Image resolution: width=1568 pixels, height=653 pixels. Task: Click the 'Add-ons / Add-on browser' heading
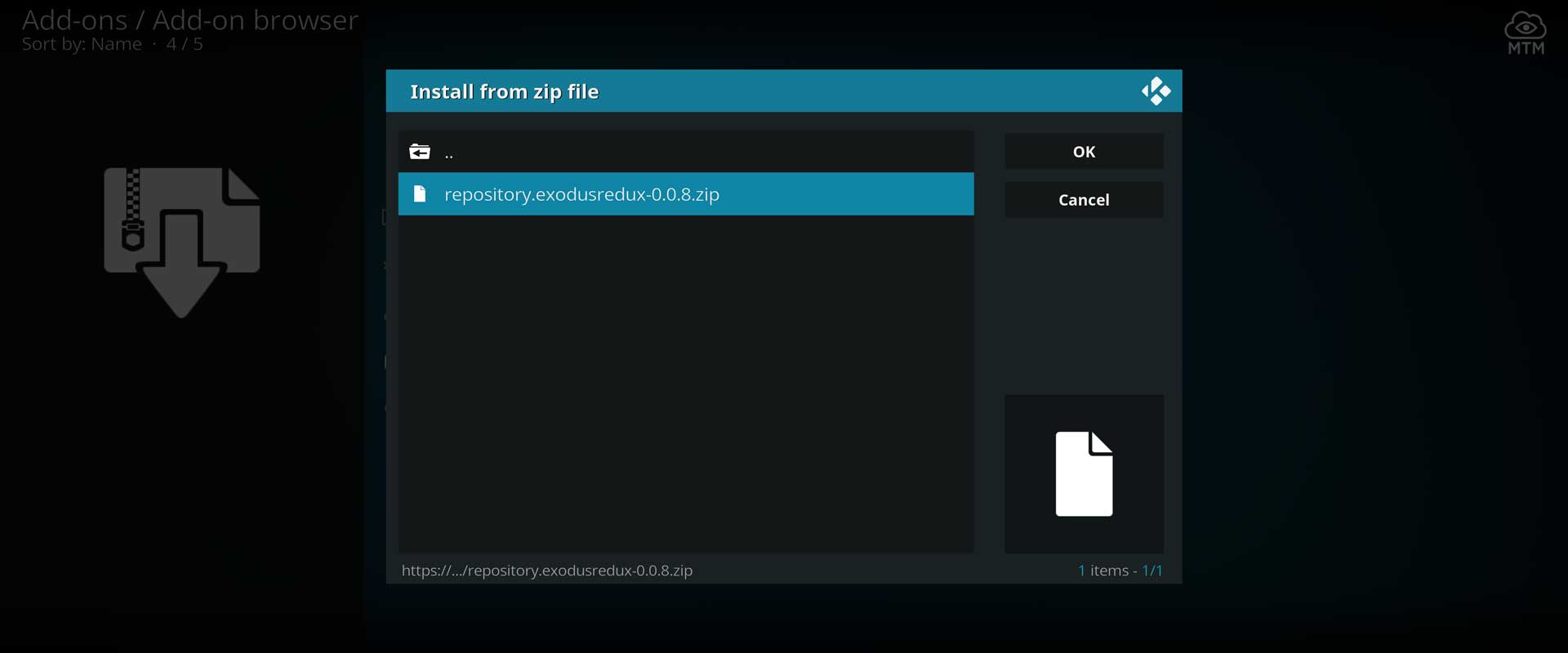(189, 20)
